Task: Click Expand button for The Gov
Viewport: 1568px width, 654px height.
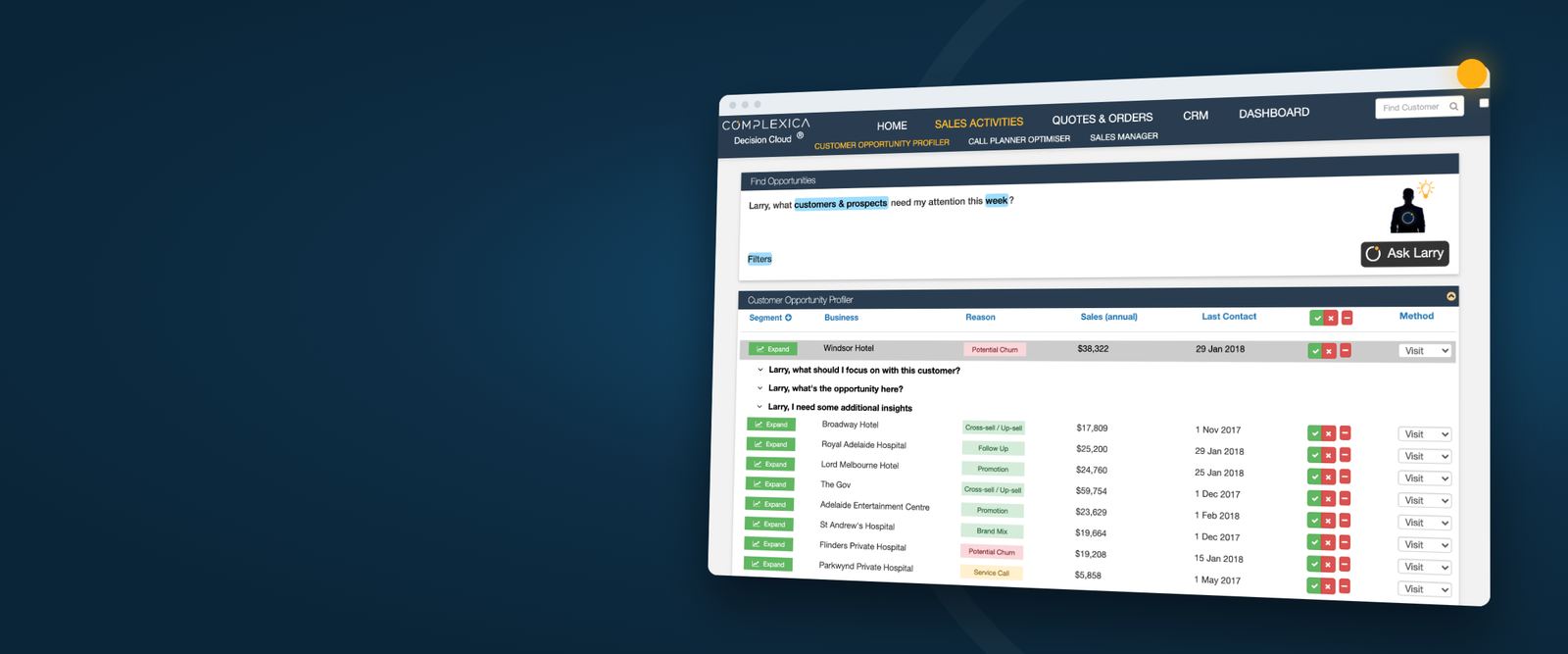Action: [770, 484]
